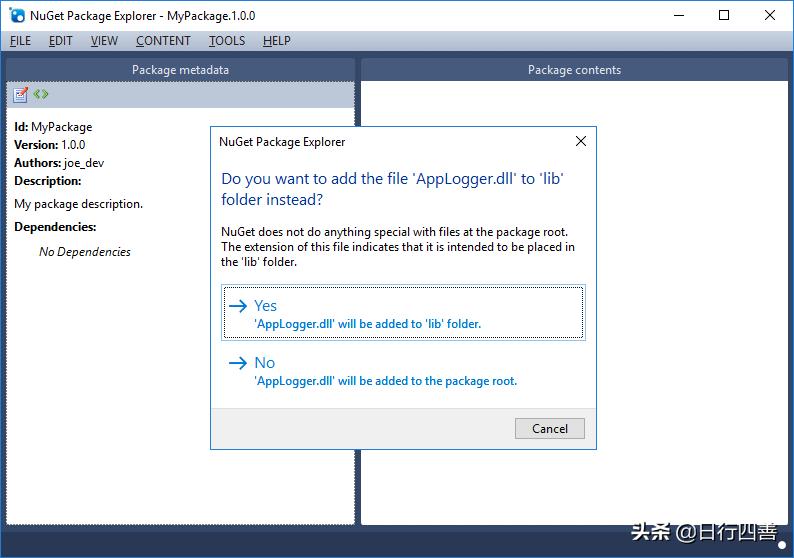Click the green edit metadata source icon
This screenshot has width=794, height=558.
coord(41,94)
